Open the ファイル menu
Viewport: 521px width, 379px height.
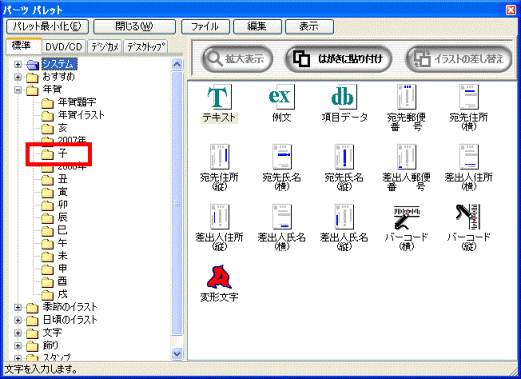[205, 26]
